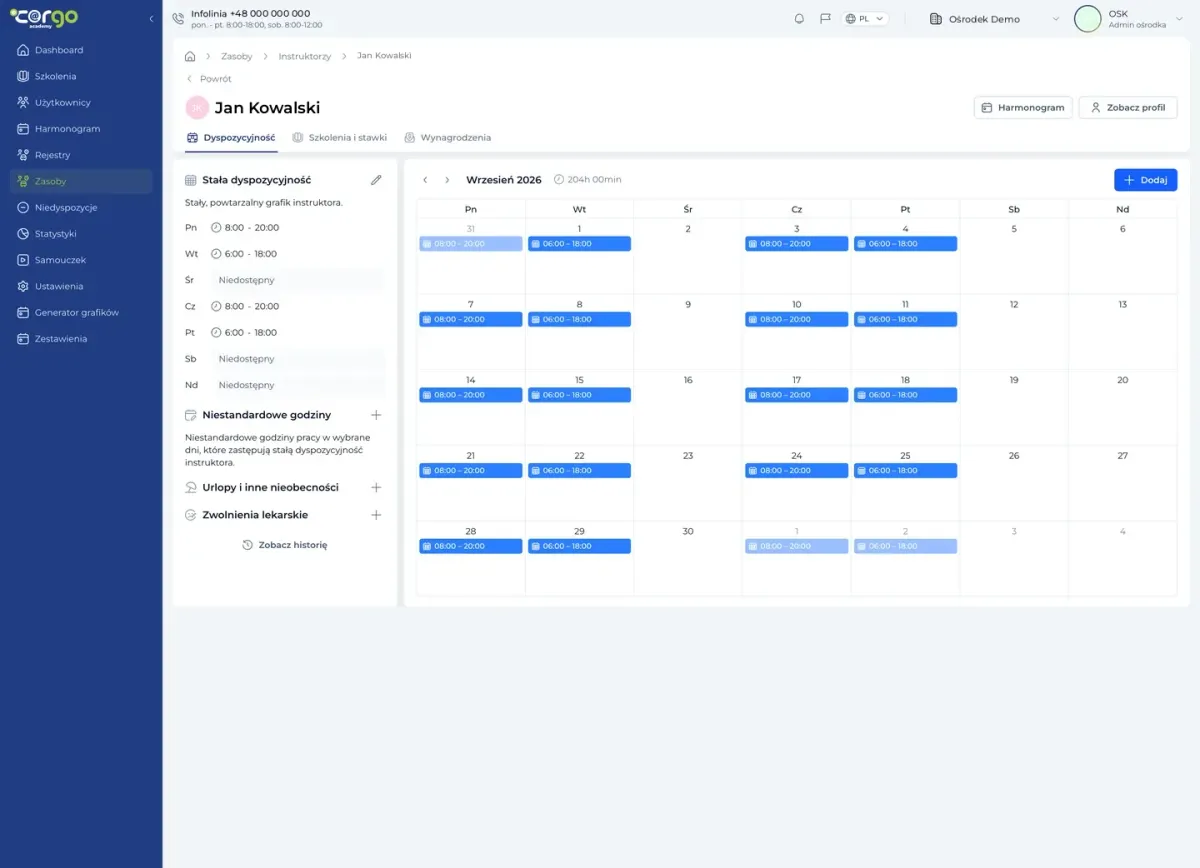
Task: Collapse the sidebar with the chevron icon
Action: (x=151, y=19)
